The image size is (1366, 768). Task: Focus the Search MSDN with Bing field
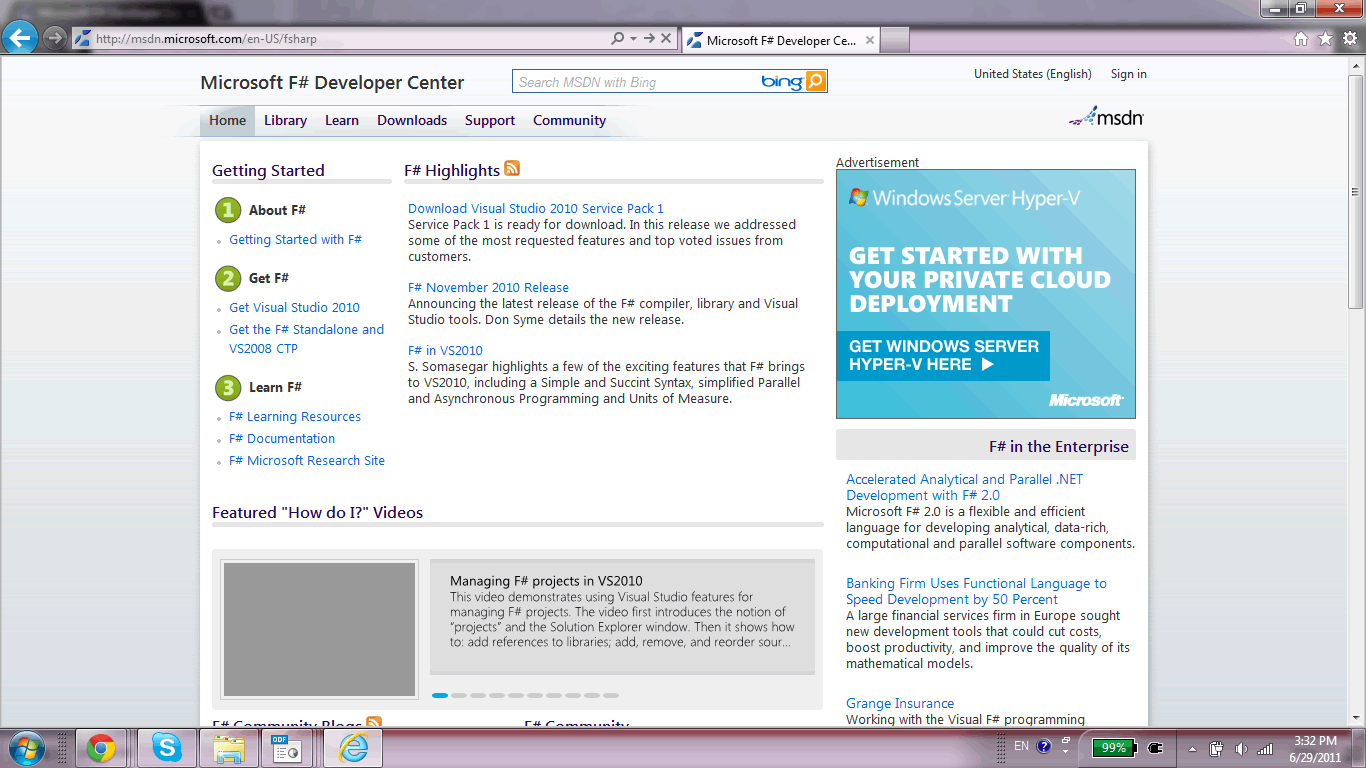(x=635, y=82)
